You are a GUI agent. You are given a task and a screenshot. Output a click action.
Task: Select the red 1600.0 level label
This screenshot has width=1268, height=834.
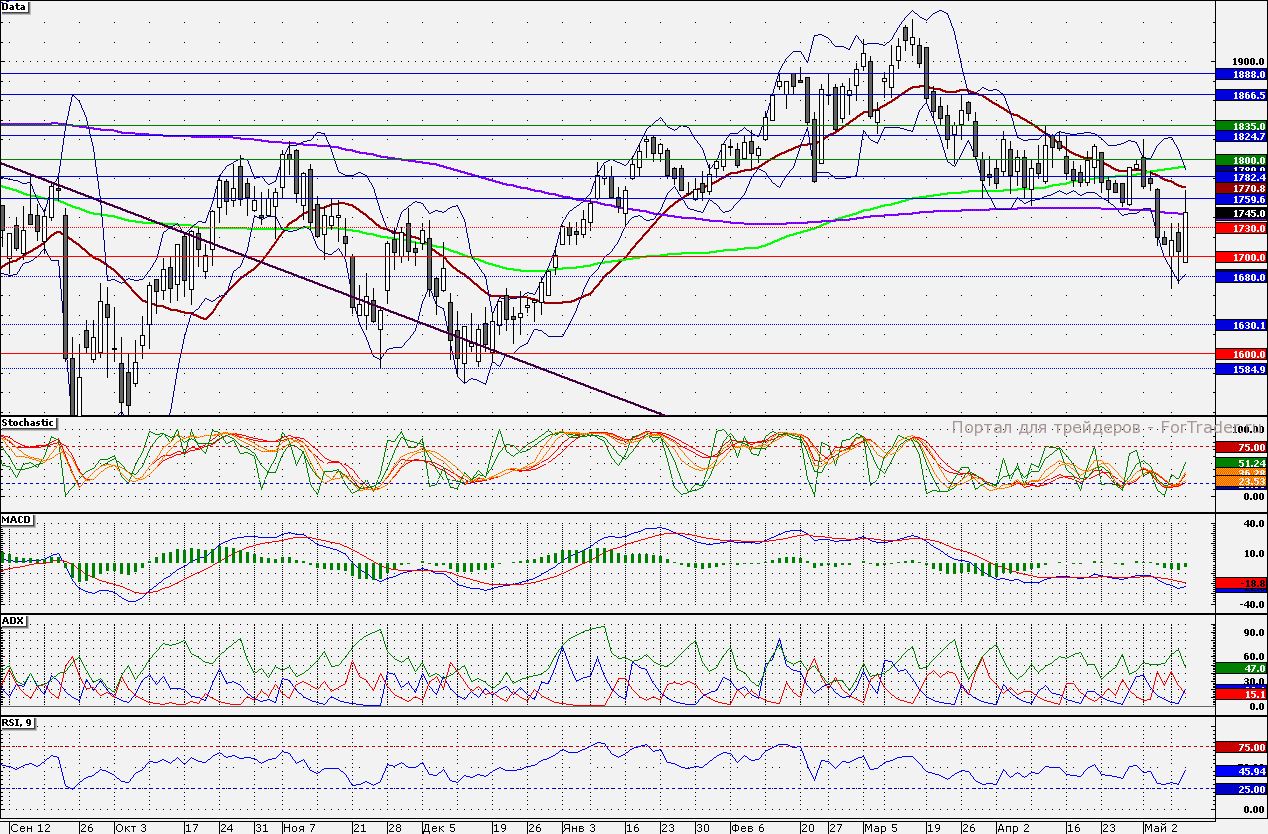tap(1241, 355)
